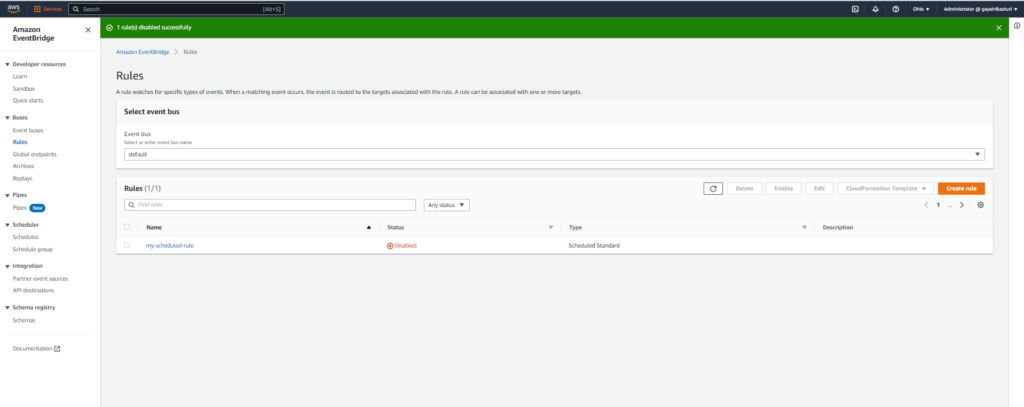Open the notifications bell

[875, 9]
